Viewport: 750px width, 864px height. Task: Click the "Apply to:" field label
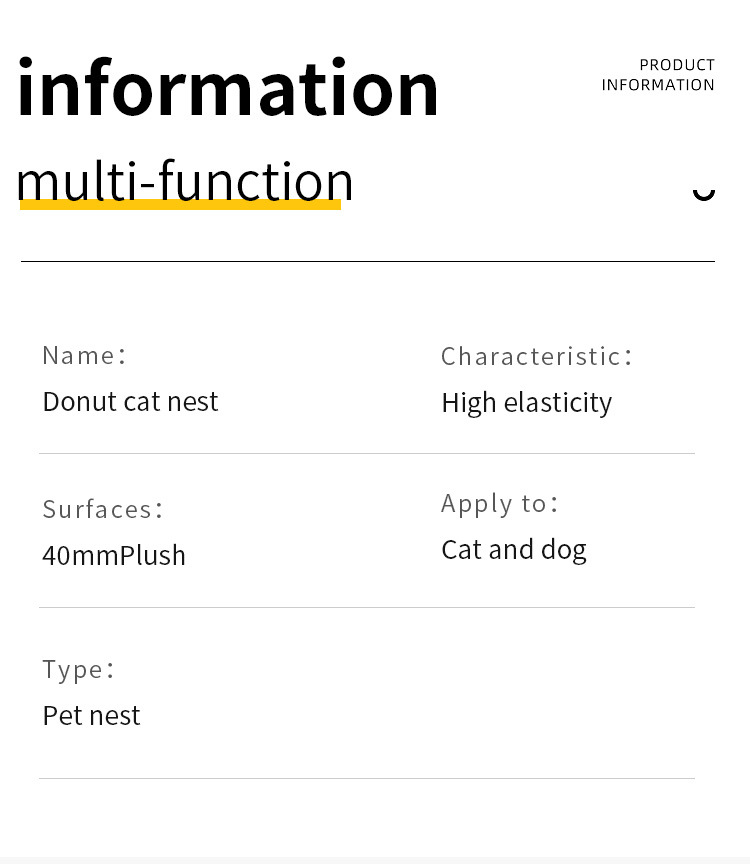point(500,503)
